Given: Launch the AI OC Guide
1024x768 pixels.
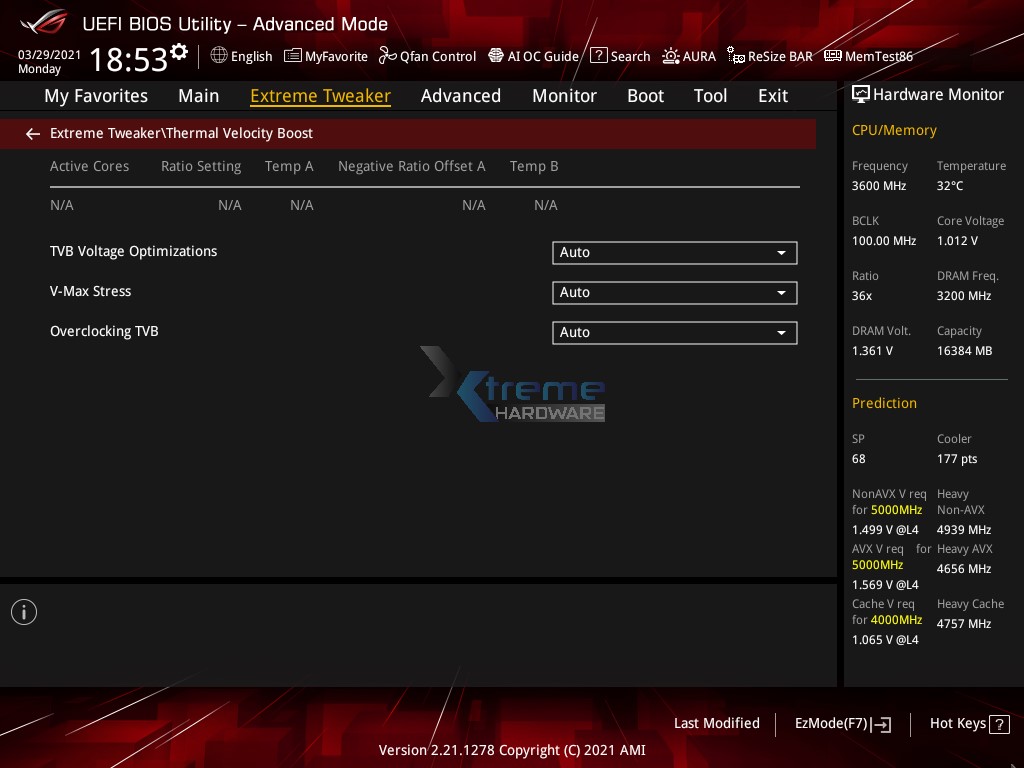Looking at the screenshot, I should 533,56.
